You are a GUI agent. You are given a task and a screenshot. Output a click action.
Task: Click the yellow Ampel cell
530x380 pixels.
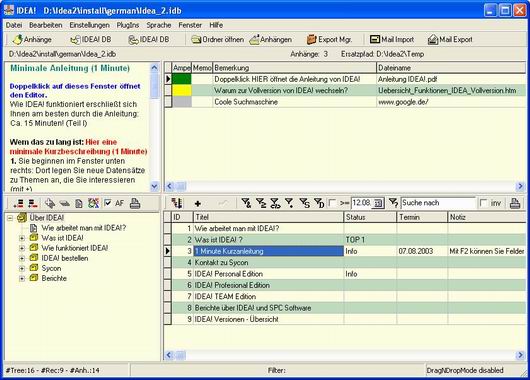[182, 91]
